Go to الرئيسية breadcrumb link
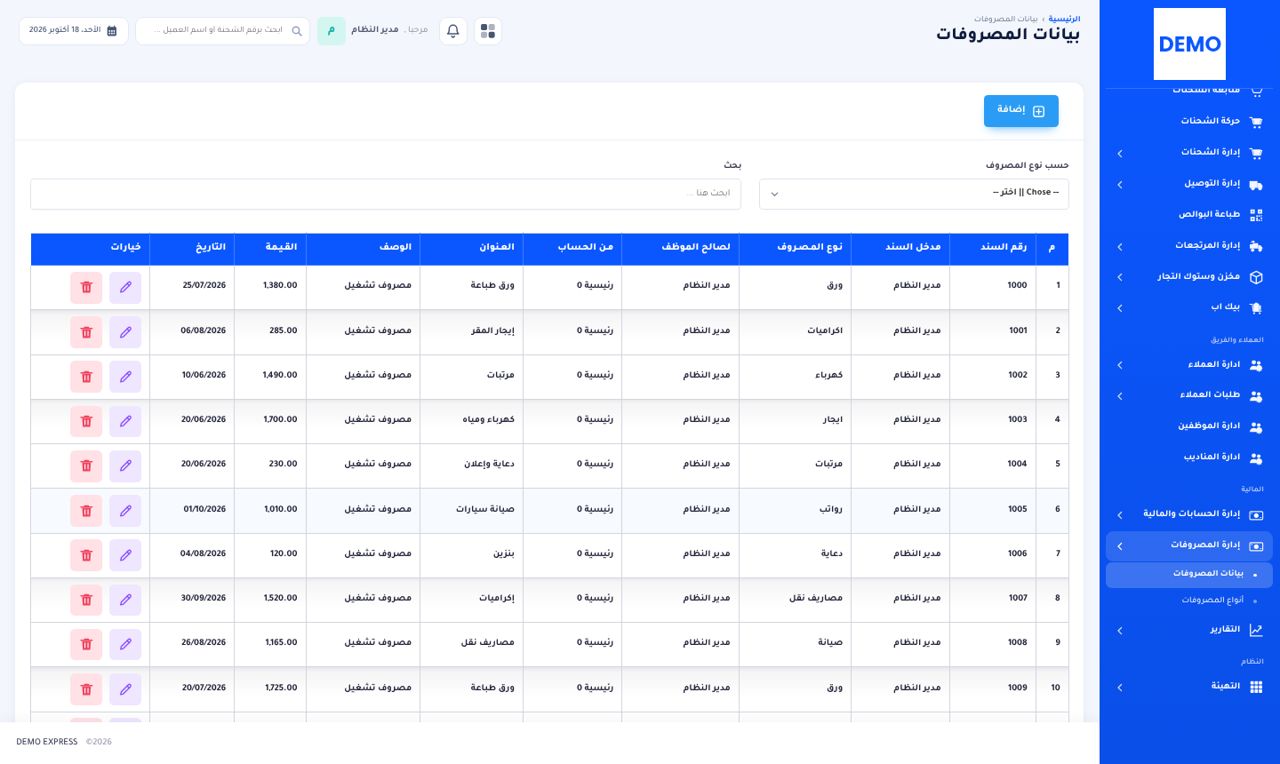Image resolution: width=1280 pixels, height=764 pixels. pos(1064,19)
